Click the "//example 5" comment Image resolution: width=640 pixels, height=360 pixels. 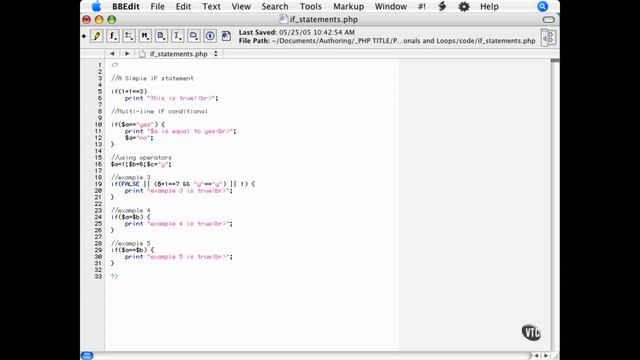pos(131,244)
